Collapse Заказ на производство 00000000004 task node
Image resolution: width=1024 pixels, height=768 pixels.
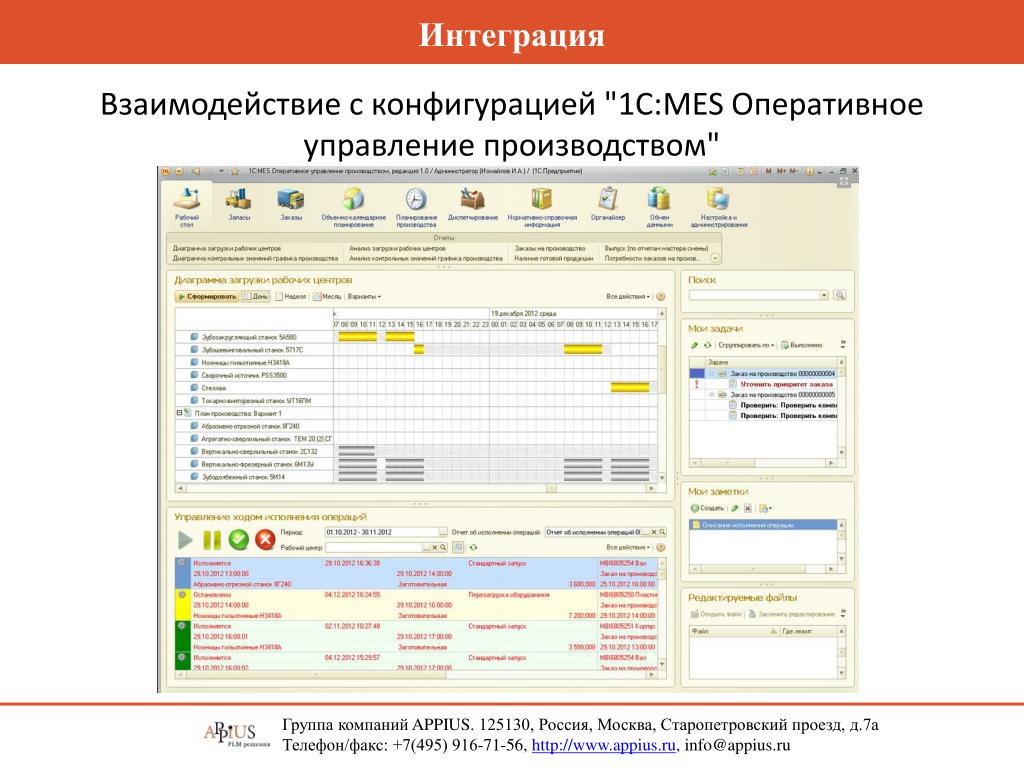tap(711, 374)
